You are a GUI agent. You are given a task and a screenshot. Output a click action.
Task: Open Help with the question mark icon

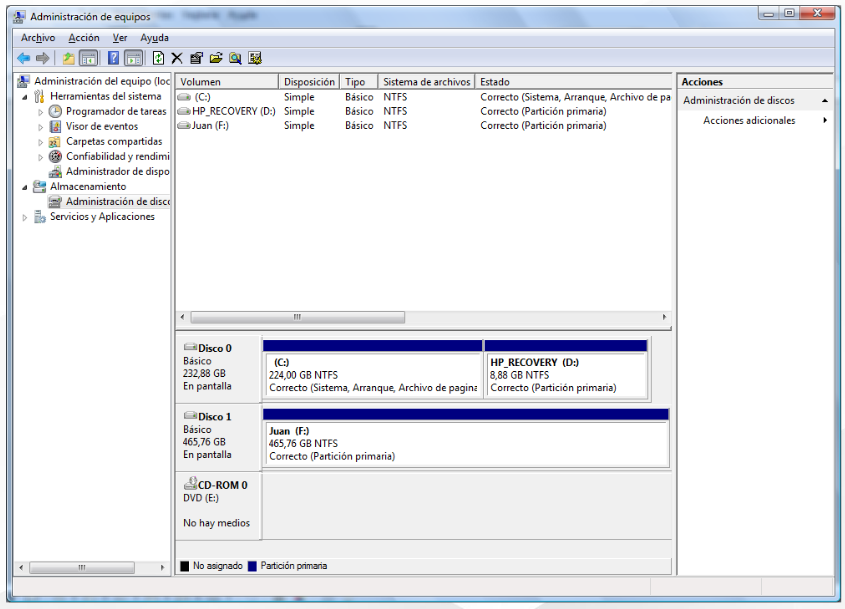pos(113,58)
